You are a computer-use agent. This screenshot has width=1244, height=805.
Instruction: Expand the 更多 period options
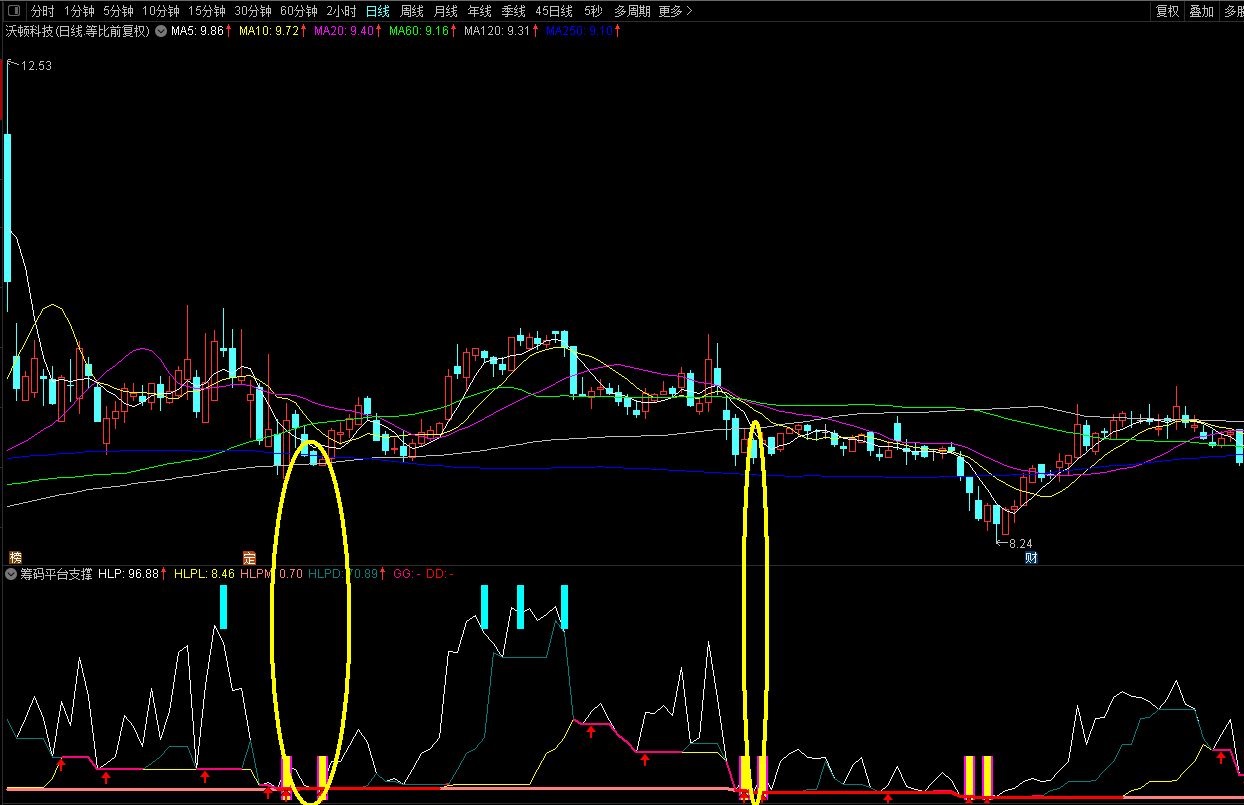(674, 12)
